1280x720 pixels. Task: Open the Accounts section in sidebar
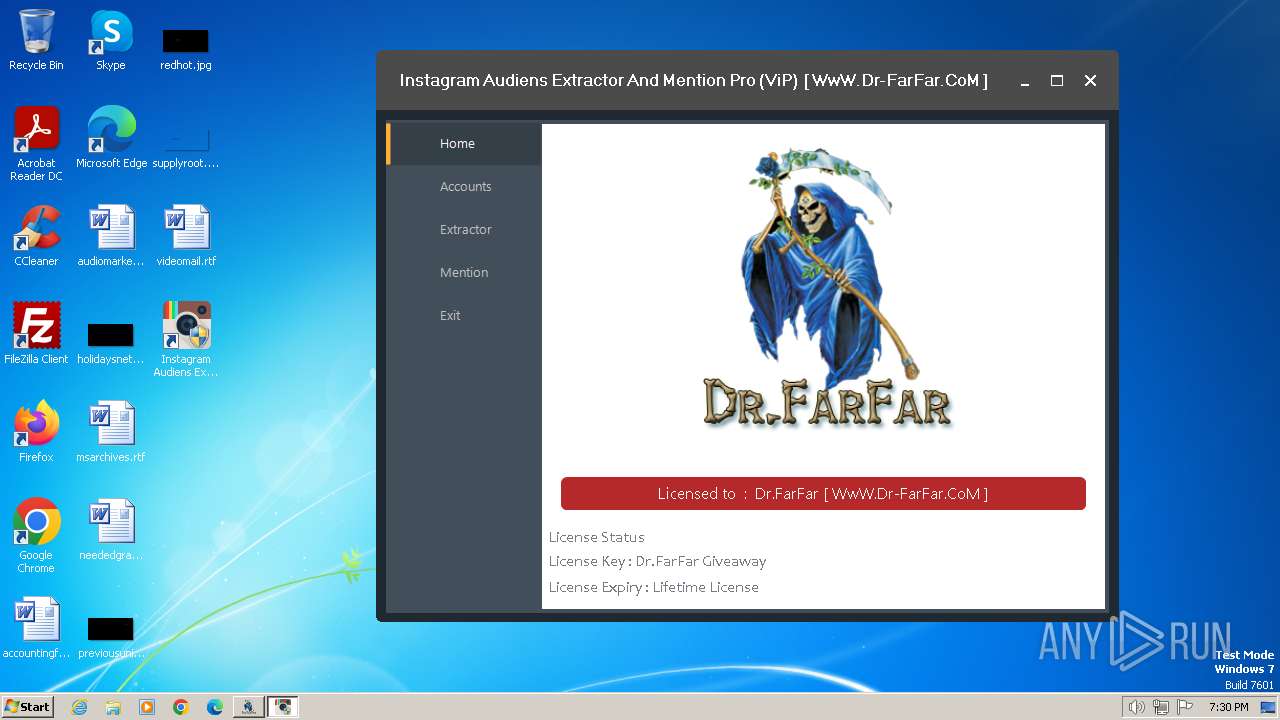[x=465, y=187]
